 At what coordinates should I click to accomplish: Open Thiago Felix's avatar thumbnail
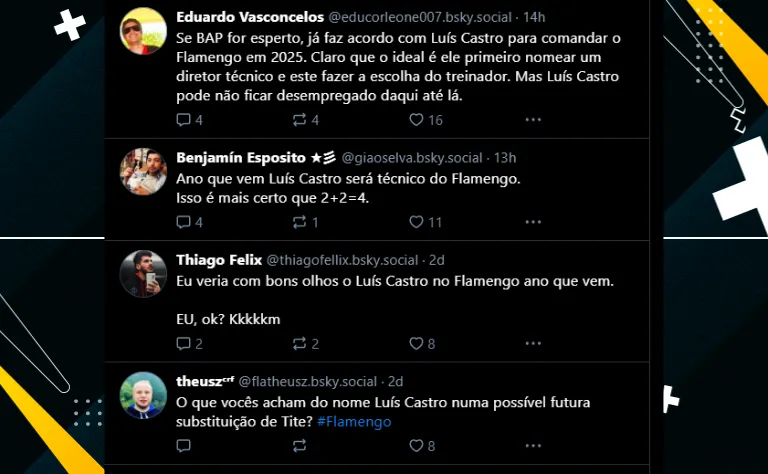point(143,274)
